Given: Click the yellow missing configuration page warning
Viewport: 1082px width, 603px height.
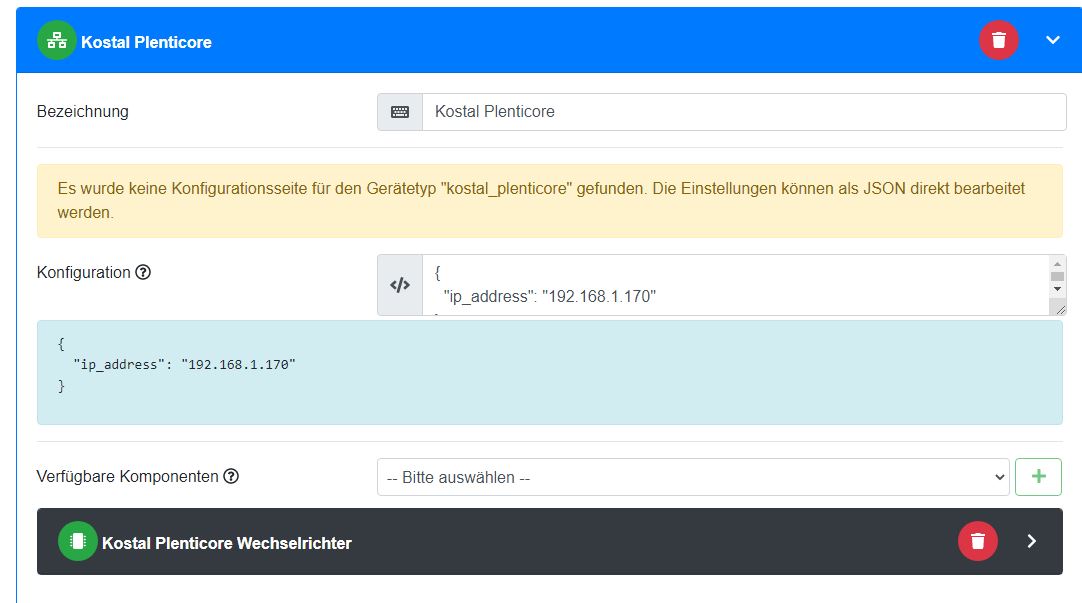Looking at the screenshot, I should pos(549,201).
